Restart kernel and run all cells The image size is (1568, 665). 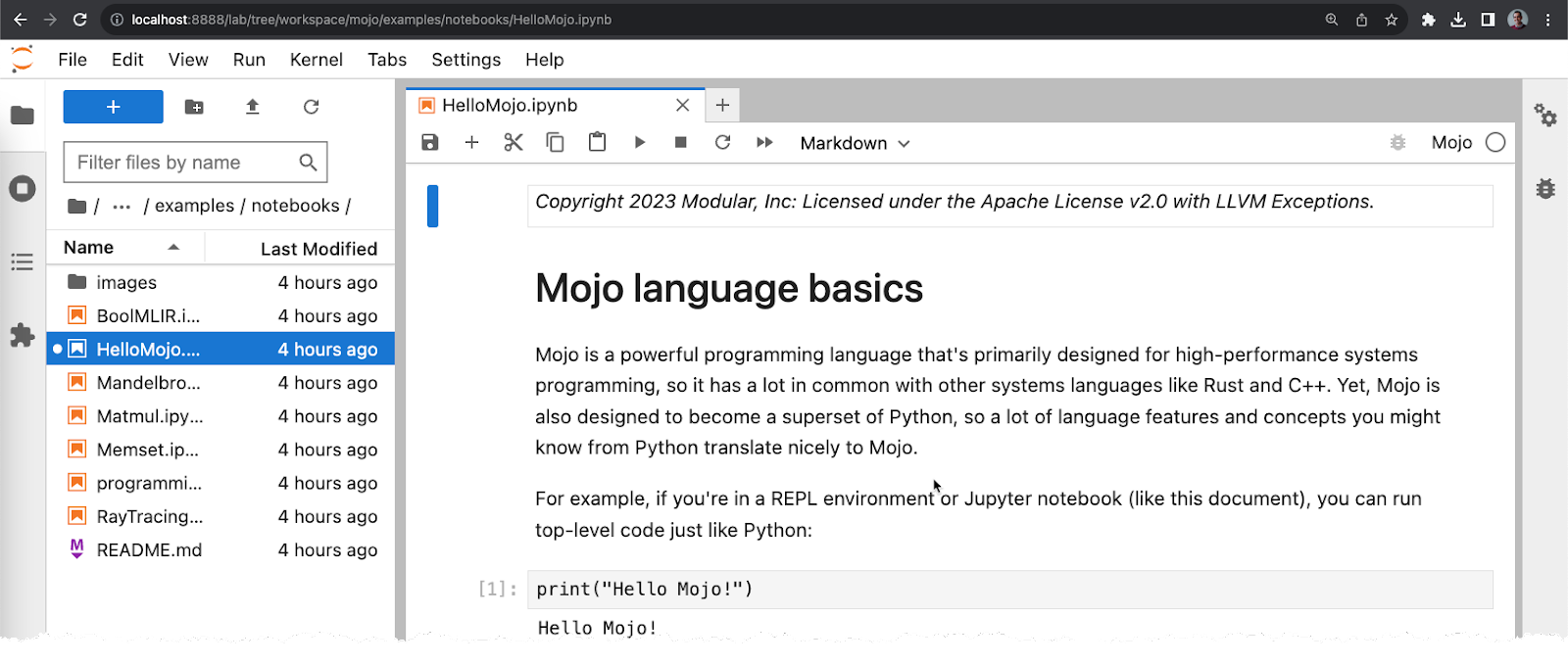click(x=764, y=142)
